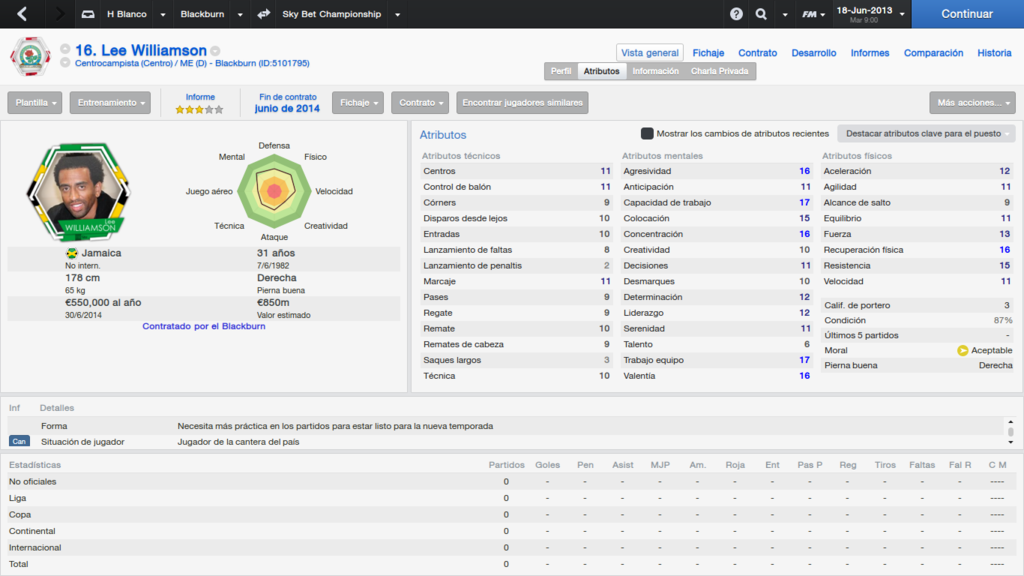Screen dimensions: 1024x576
Task: Click the back navigation arrow
Action: (22, 14)
